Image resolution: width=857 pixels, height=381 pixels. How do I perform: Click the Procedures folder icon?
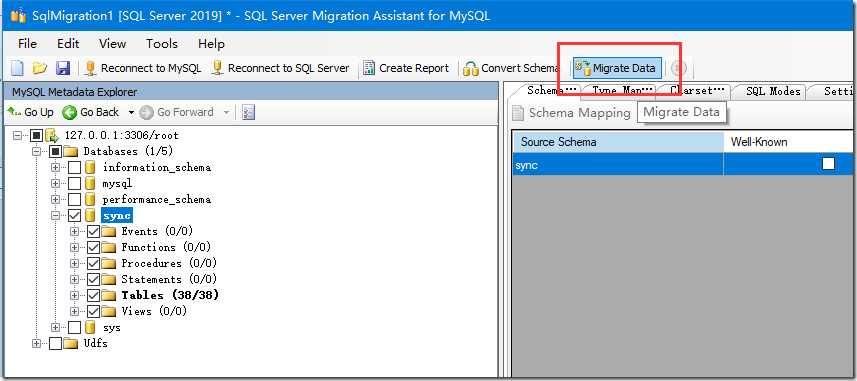point(109,263)
